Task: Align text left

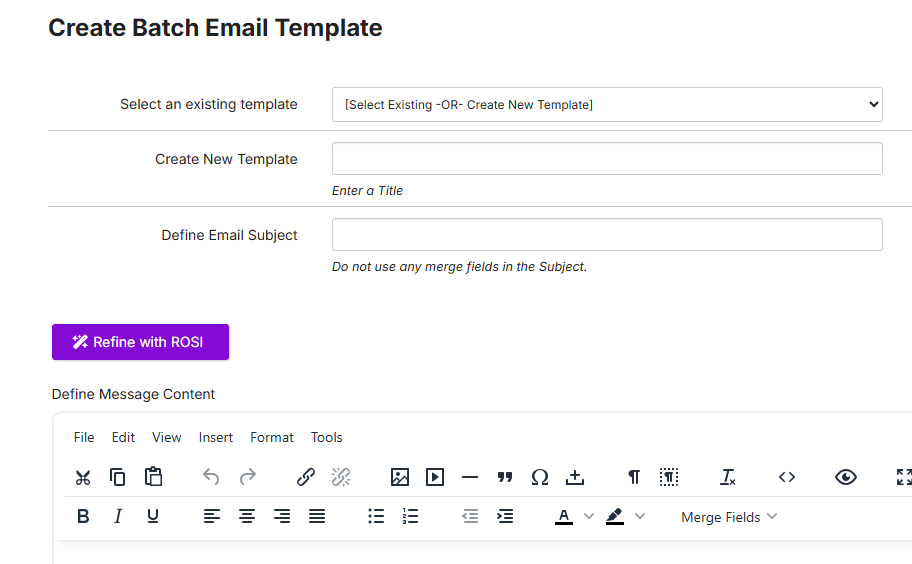Action: [212, 516]
